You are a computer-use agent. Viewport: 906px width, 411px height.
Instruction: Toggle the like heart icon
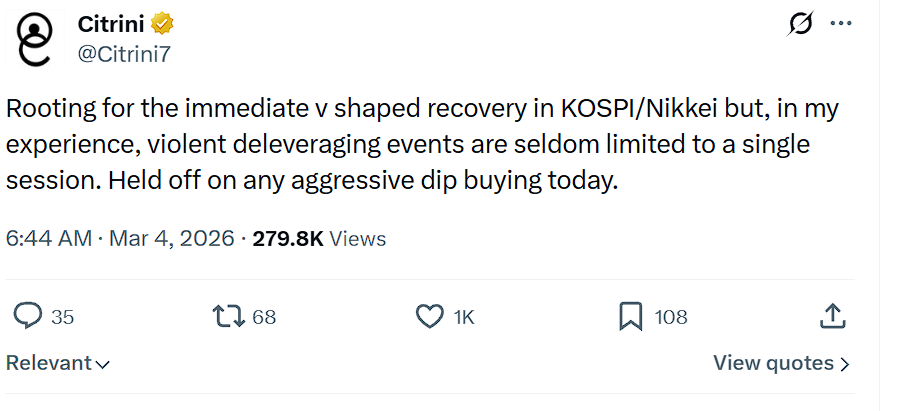coord(429,317)
